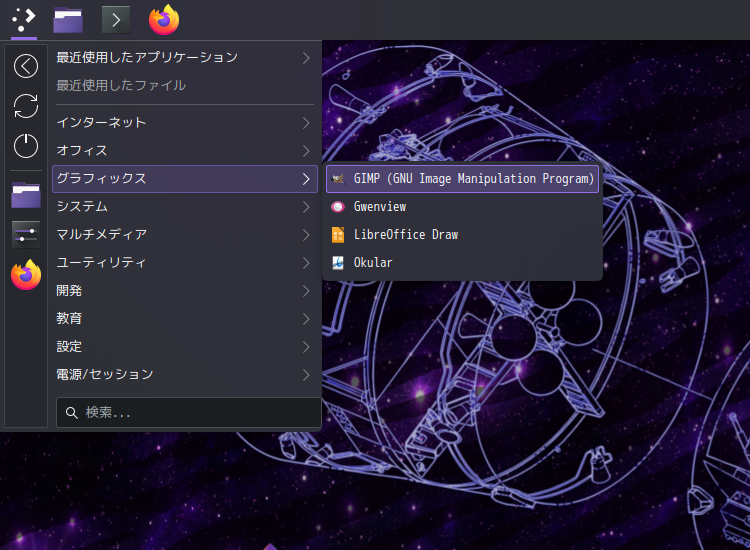
Task: Select the 教育 category
Action: [x=185, y=319]
